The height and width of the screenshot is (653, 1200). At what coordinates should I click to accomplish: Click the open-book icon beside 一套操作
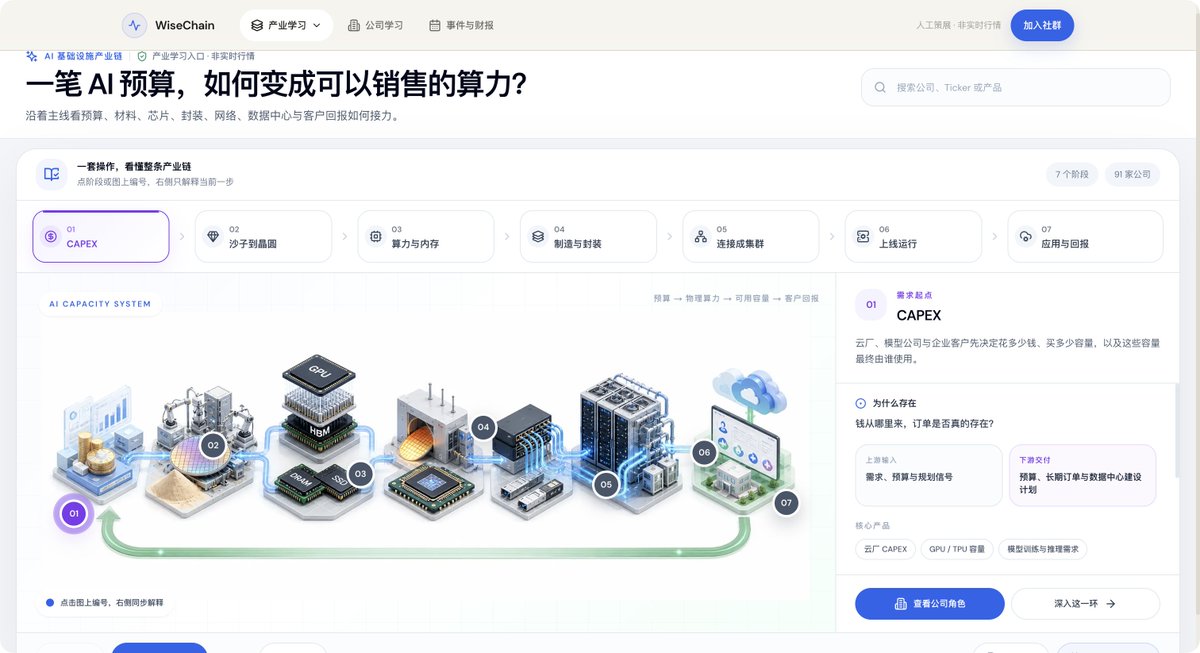click(51, 174)
